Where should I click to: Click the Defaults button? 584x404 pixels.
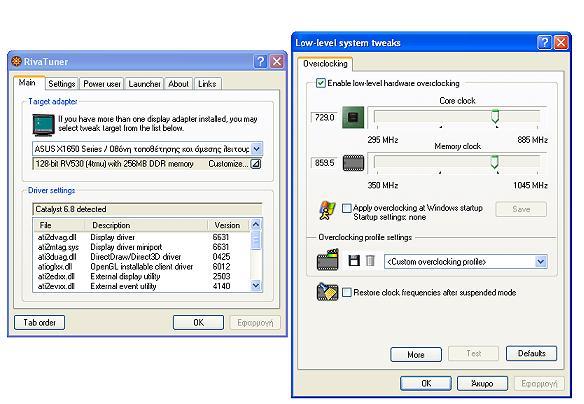[x=531, y=353]
